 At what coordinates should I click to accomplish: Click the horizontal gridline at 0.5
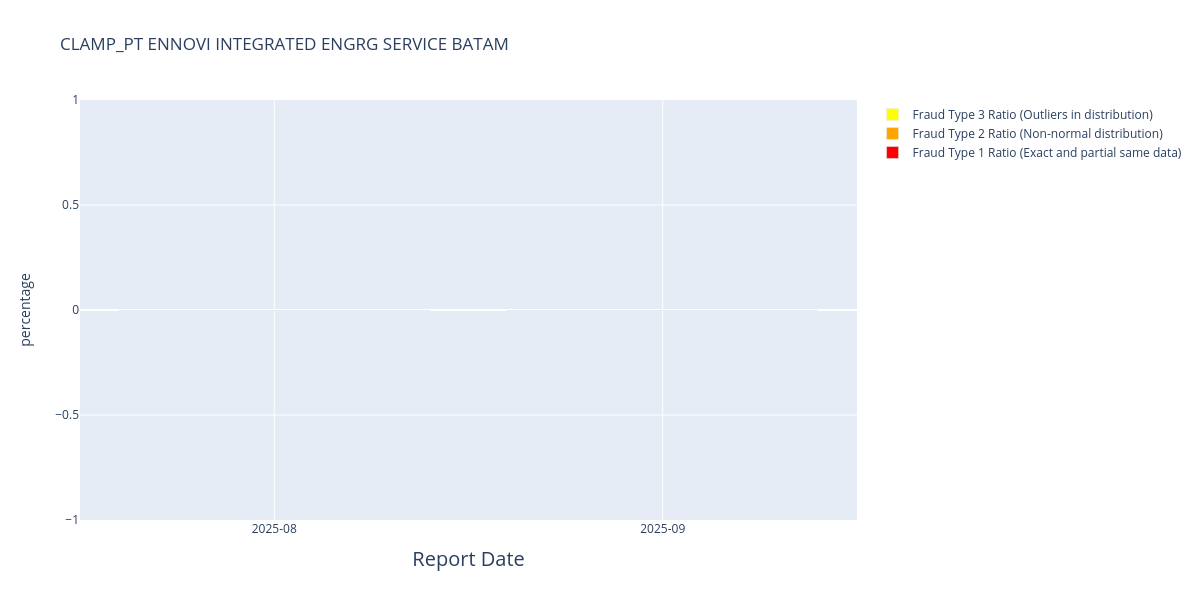pos(468,205)
